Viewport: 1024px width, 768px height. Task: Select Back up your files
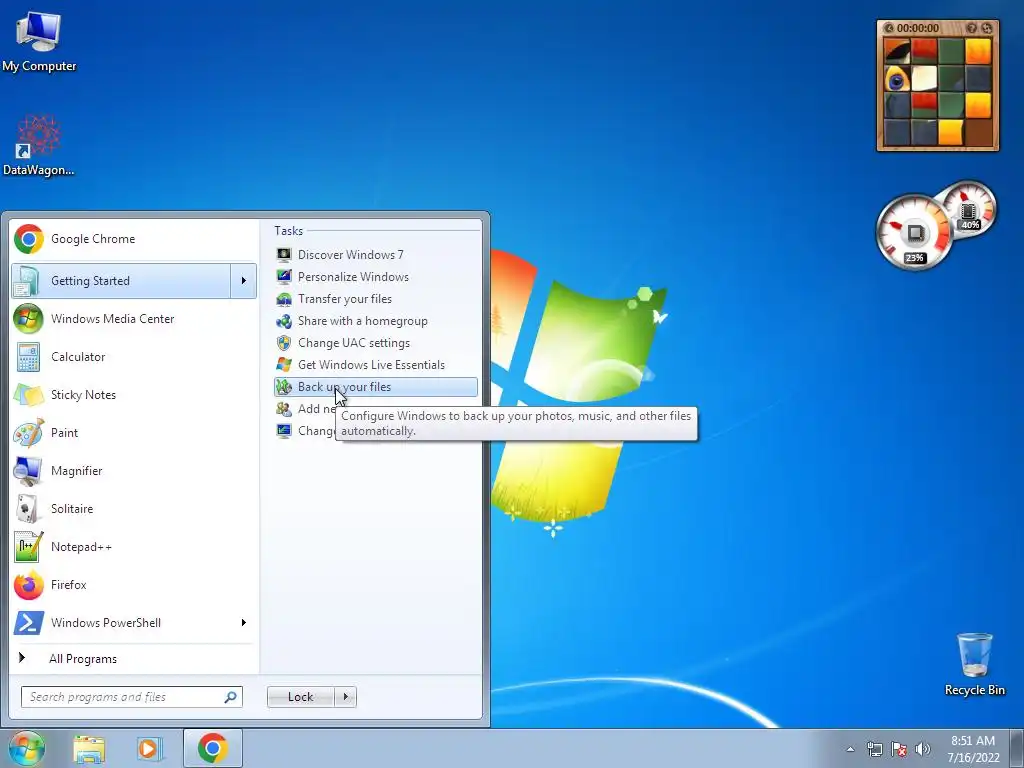pyautogui.click(x=376, y=387)
